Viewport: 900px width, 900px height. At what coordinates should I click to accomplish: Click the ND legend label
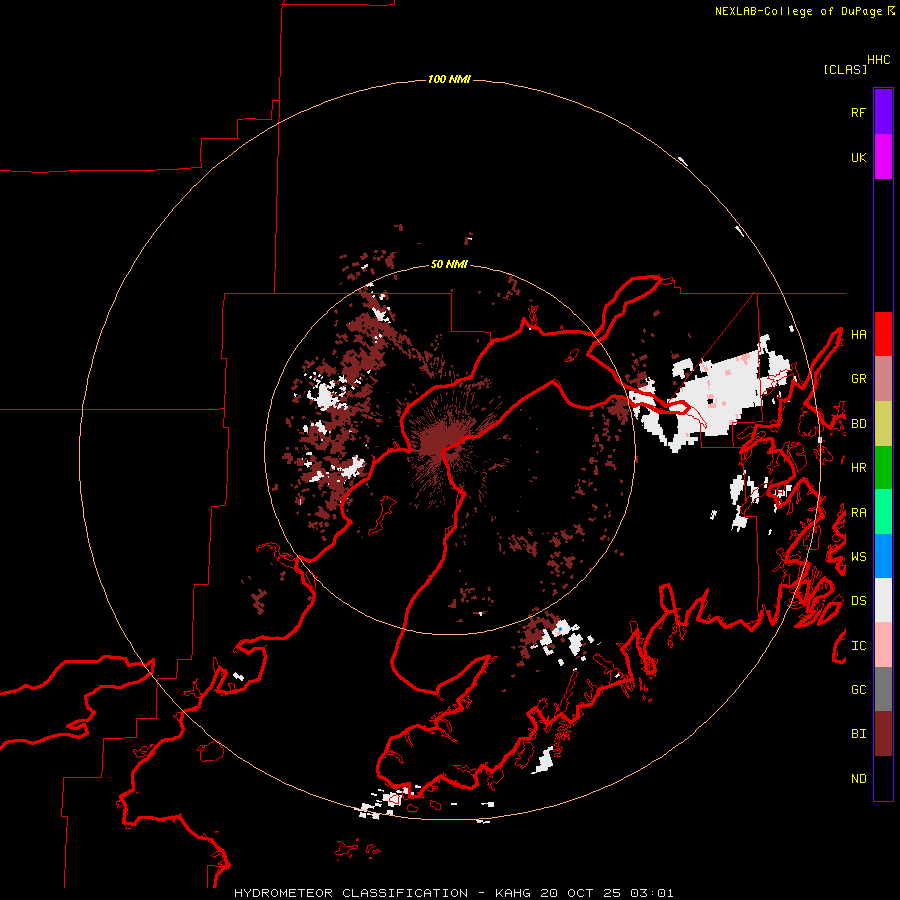coord(858,779)
